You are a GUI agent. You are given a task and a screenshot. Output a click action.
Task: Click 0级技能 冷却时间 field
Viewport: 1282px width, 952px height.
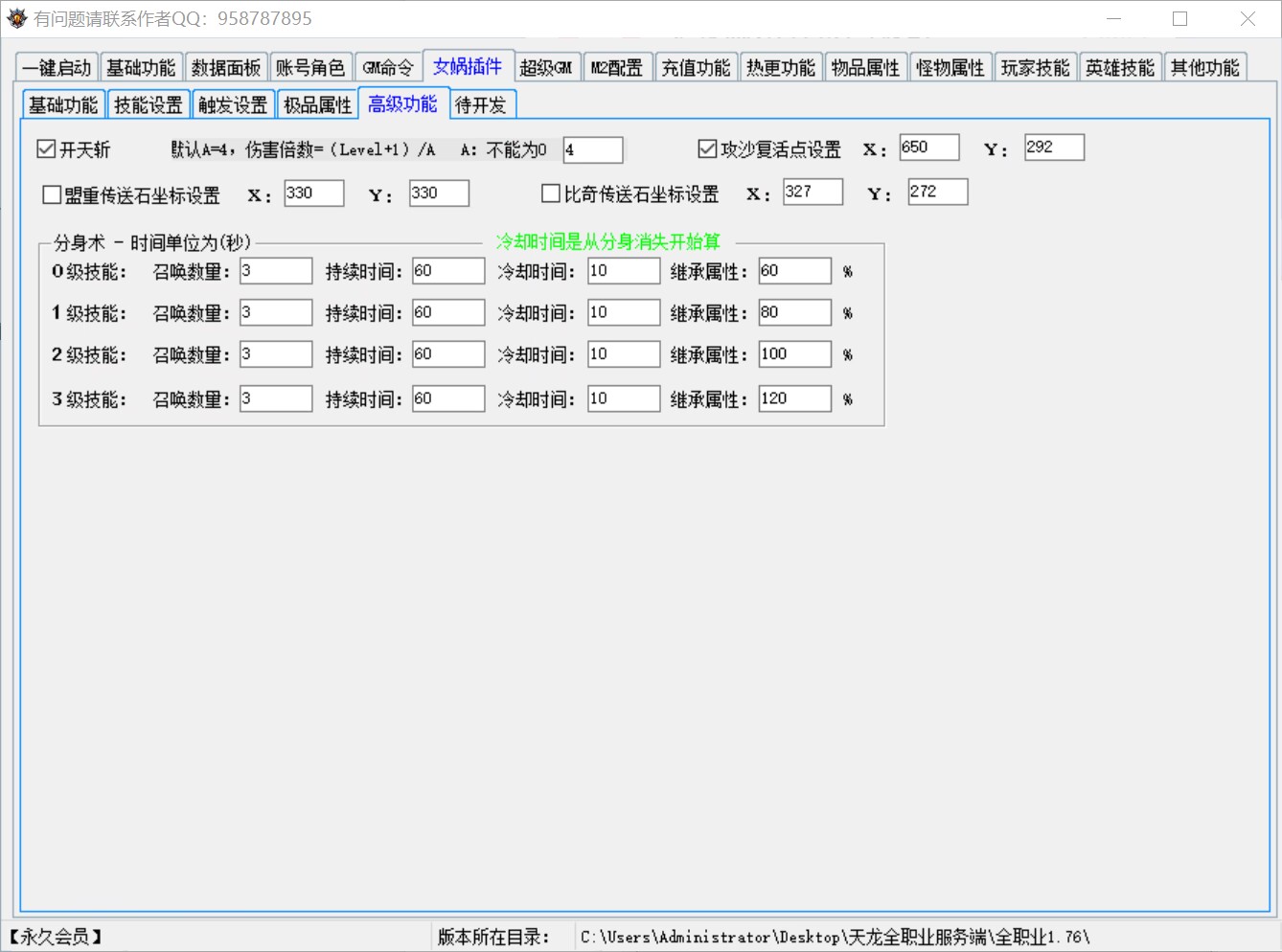(624, 271)
